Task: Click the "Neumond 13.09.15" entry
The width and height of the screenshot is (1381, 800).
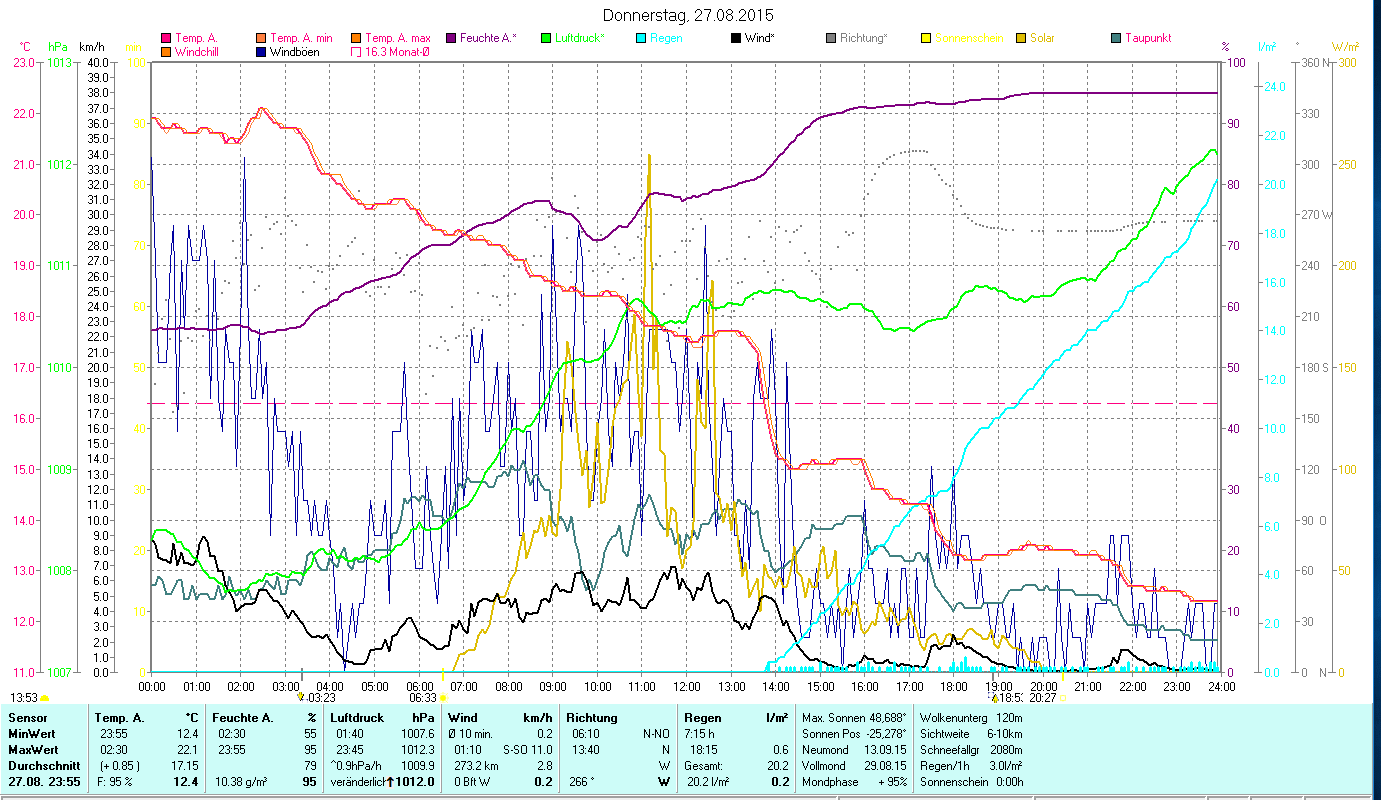Action: point(854,750)
